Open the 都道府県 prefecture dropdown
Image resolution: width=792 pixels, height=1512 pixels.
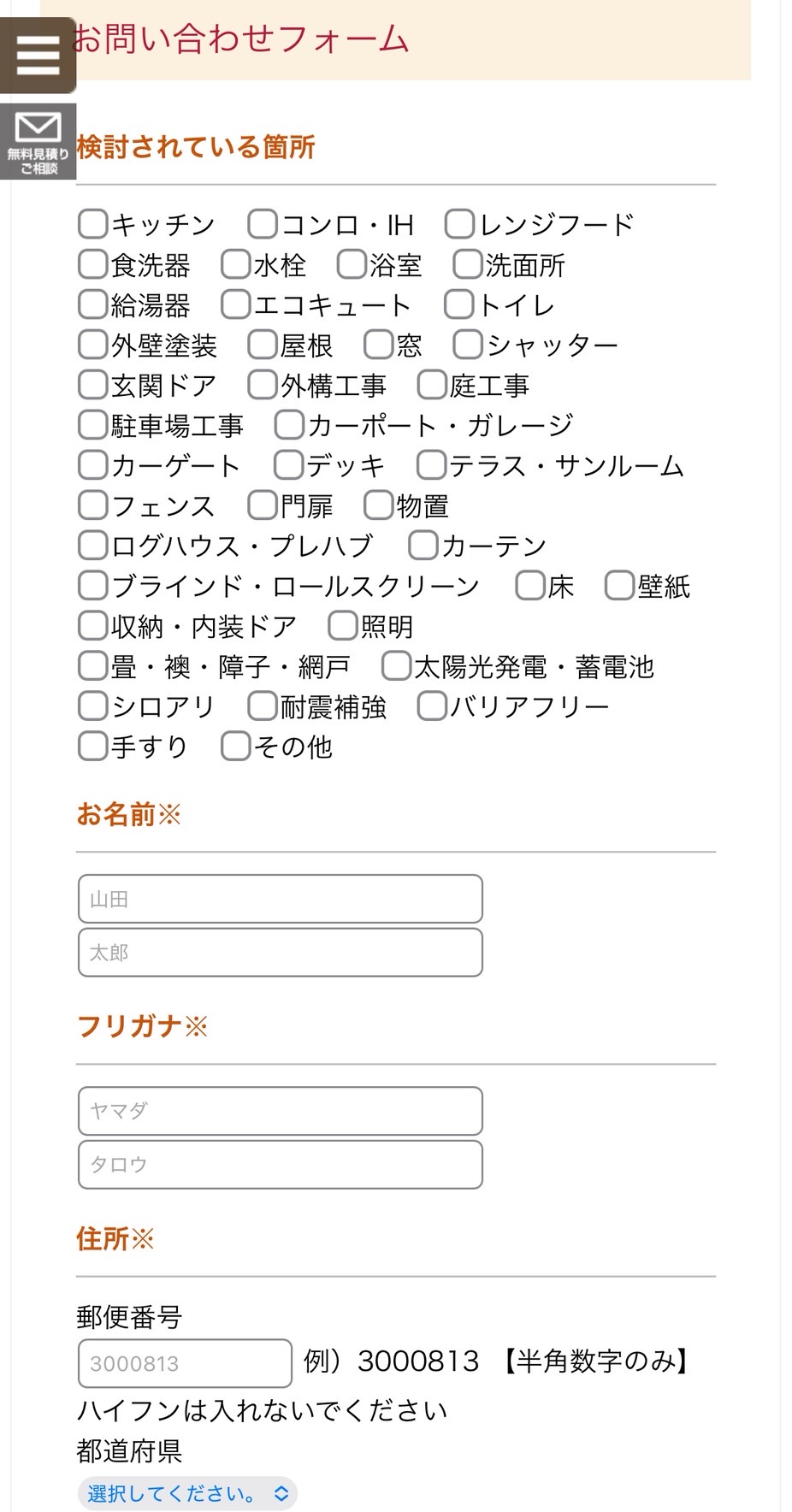pyautogui.click(x=186, y=1492)
